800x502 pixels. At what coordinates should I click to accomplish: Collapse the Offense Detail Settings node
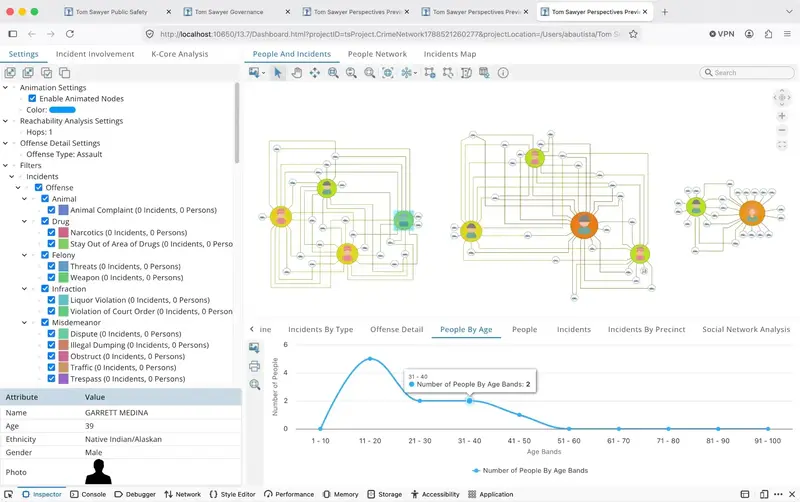pos(6,143)
